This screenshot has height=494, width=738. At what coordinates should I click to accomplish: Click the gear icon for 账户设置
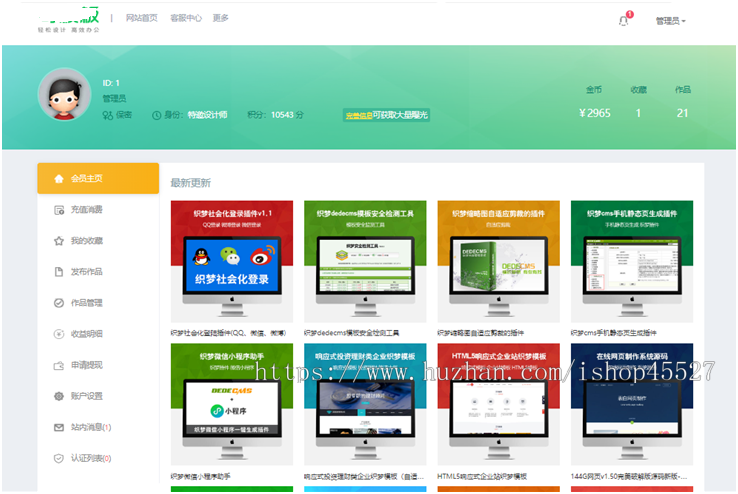59,396
